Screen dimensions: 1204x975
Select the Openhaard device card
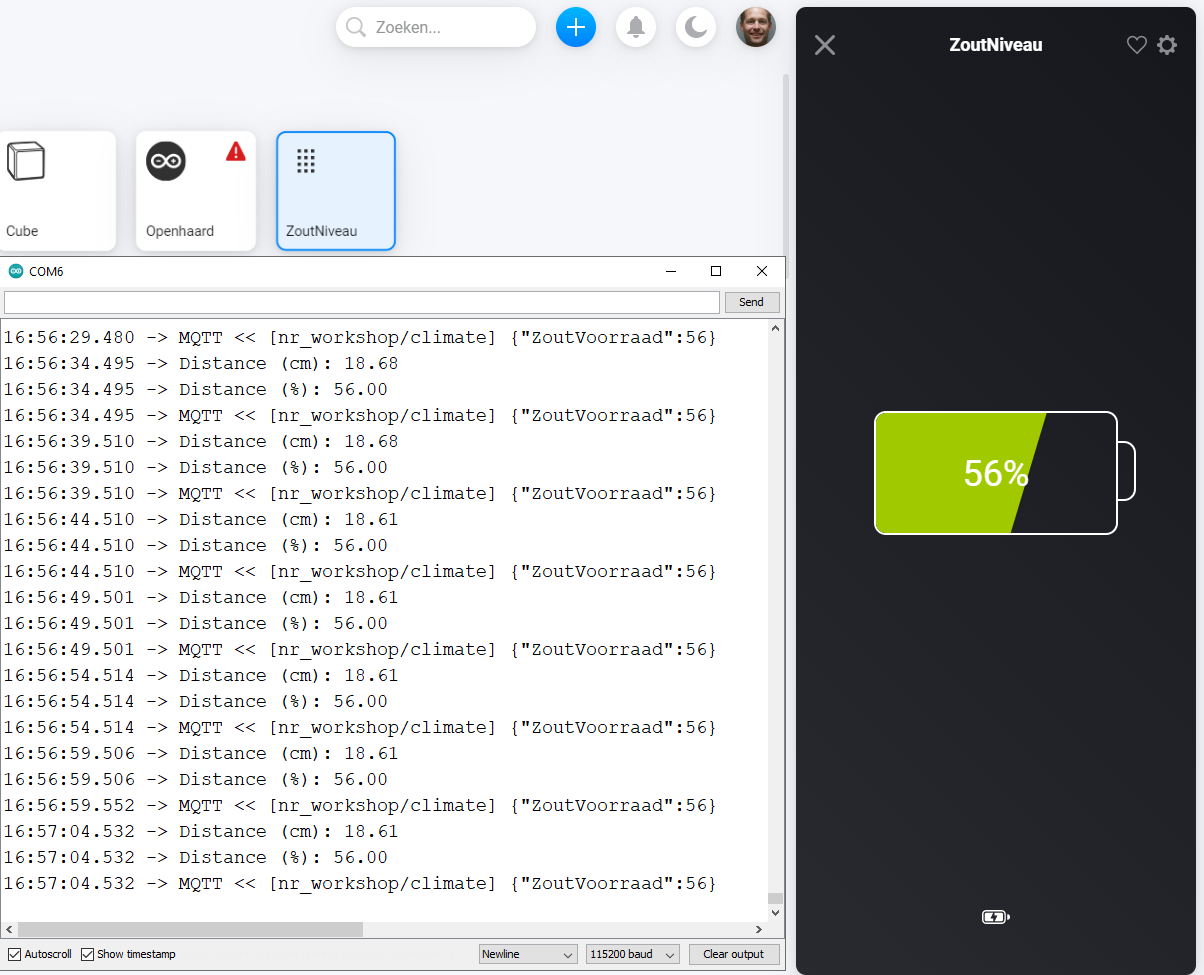[x=195, y=191]
